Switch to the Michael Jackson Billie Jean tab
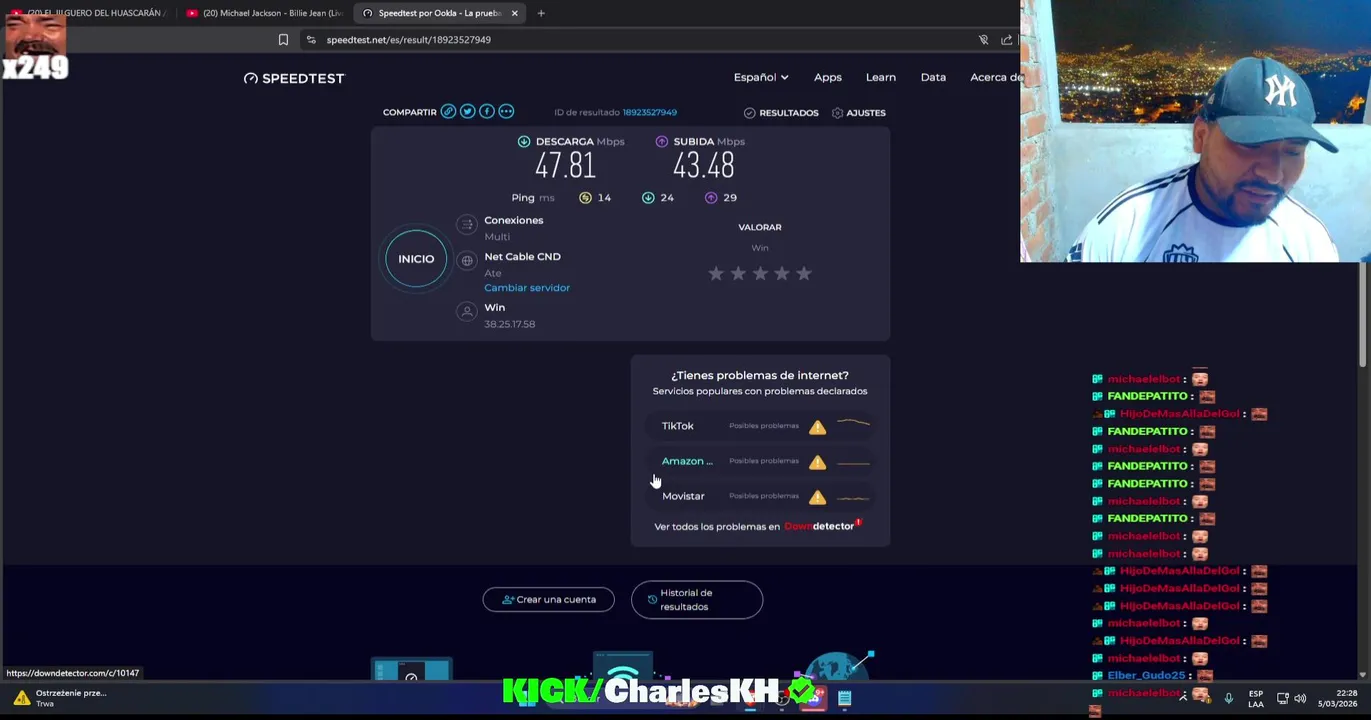1371x720 pixels. tap(265, 13)
